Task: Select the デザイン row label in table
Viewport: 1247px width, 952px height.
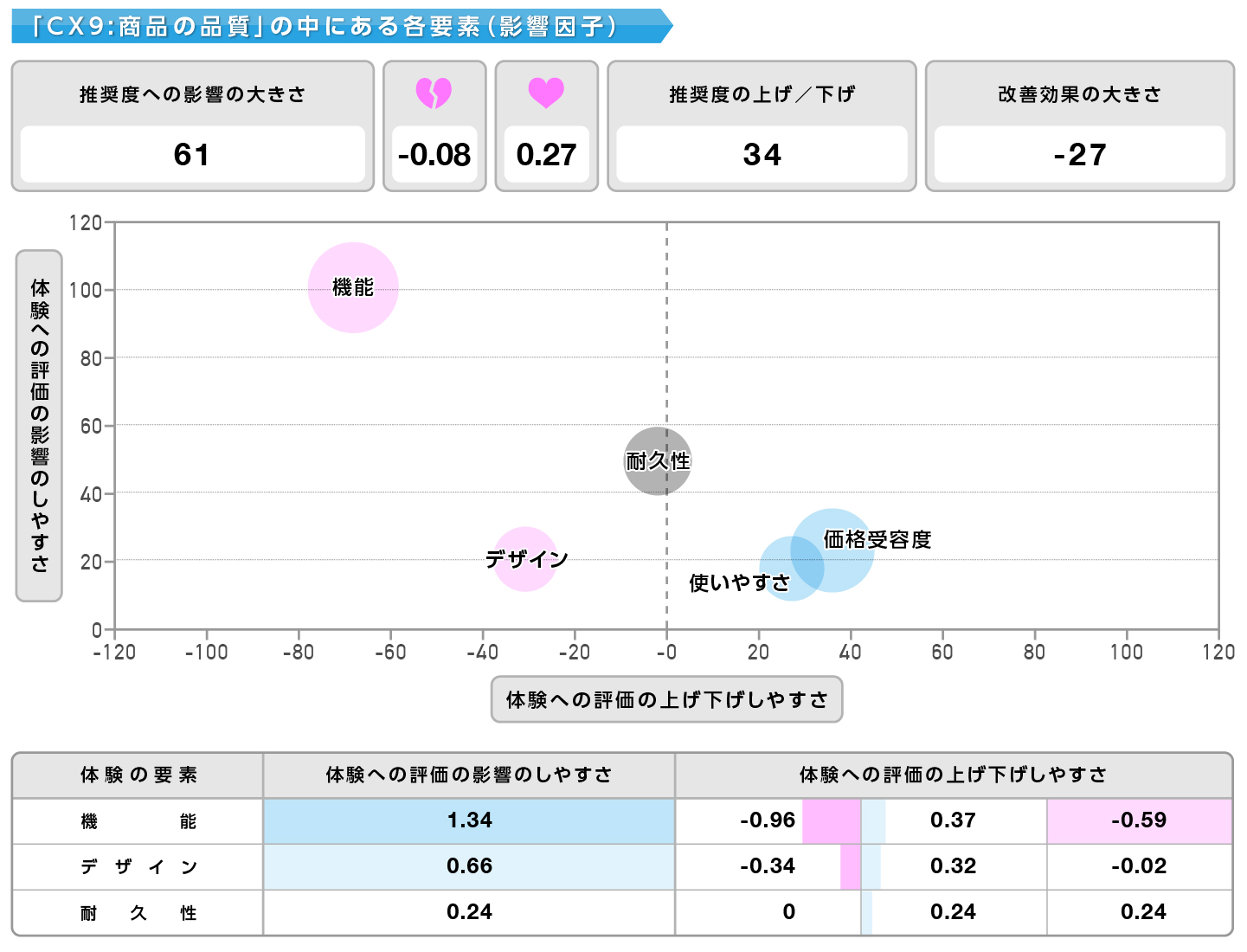Action: [138, 867]
